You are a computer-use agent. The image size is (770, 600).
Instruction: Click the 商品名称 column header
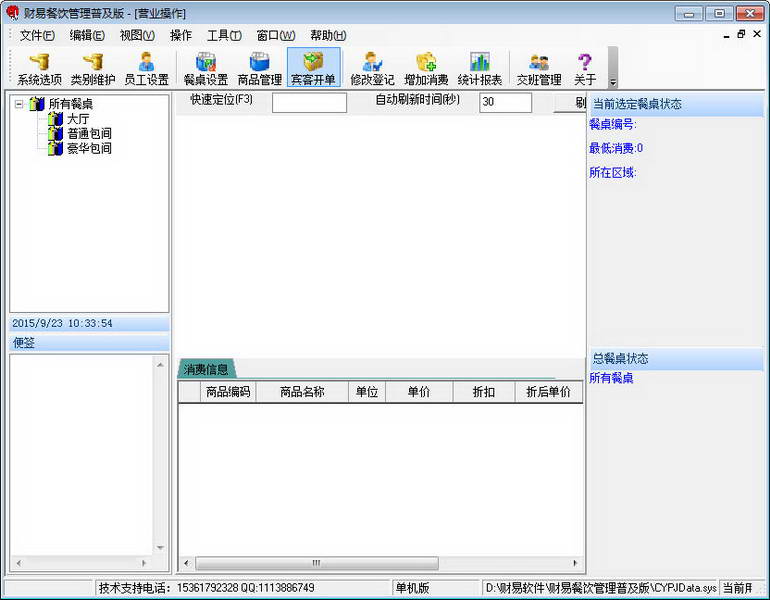[x=302, y=392]
